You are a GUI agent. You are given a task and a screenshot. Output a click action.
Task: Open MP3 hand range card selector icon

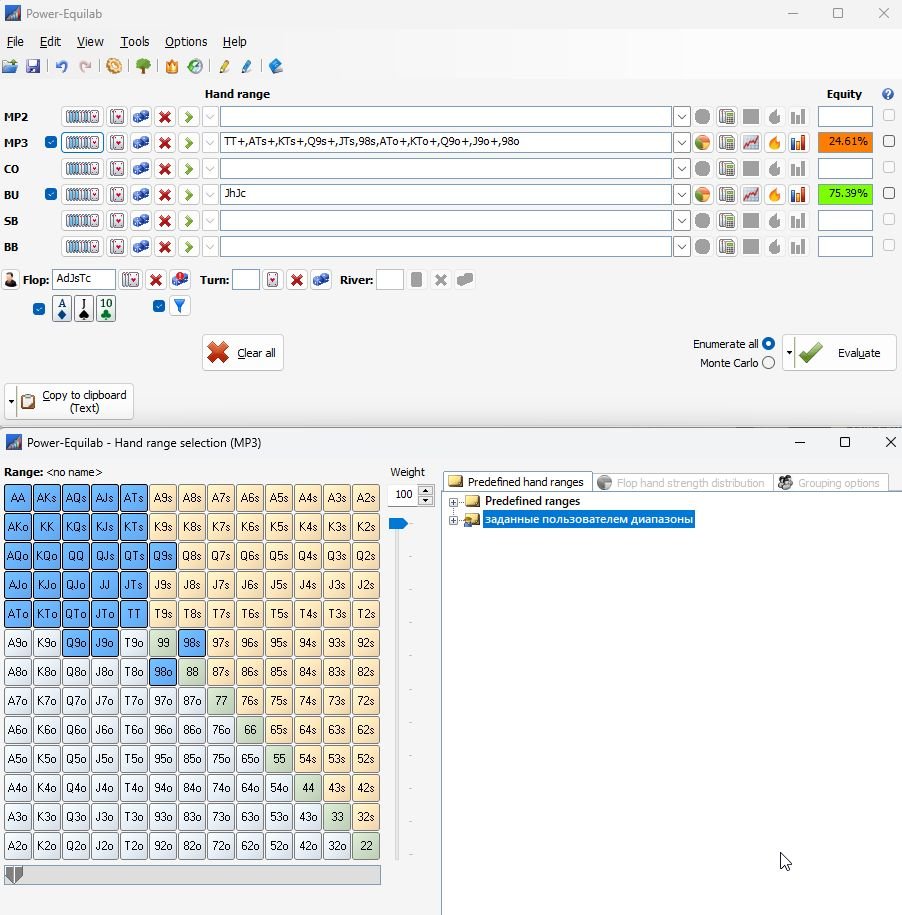pyautogui.click(x=82, y=142)
